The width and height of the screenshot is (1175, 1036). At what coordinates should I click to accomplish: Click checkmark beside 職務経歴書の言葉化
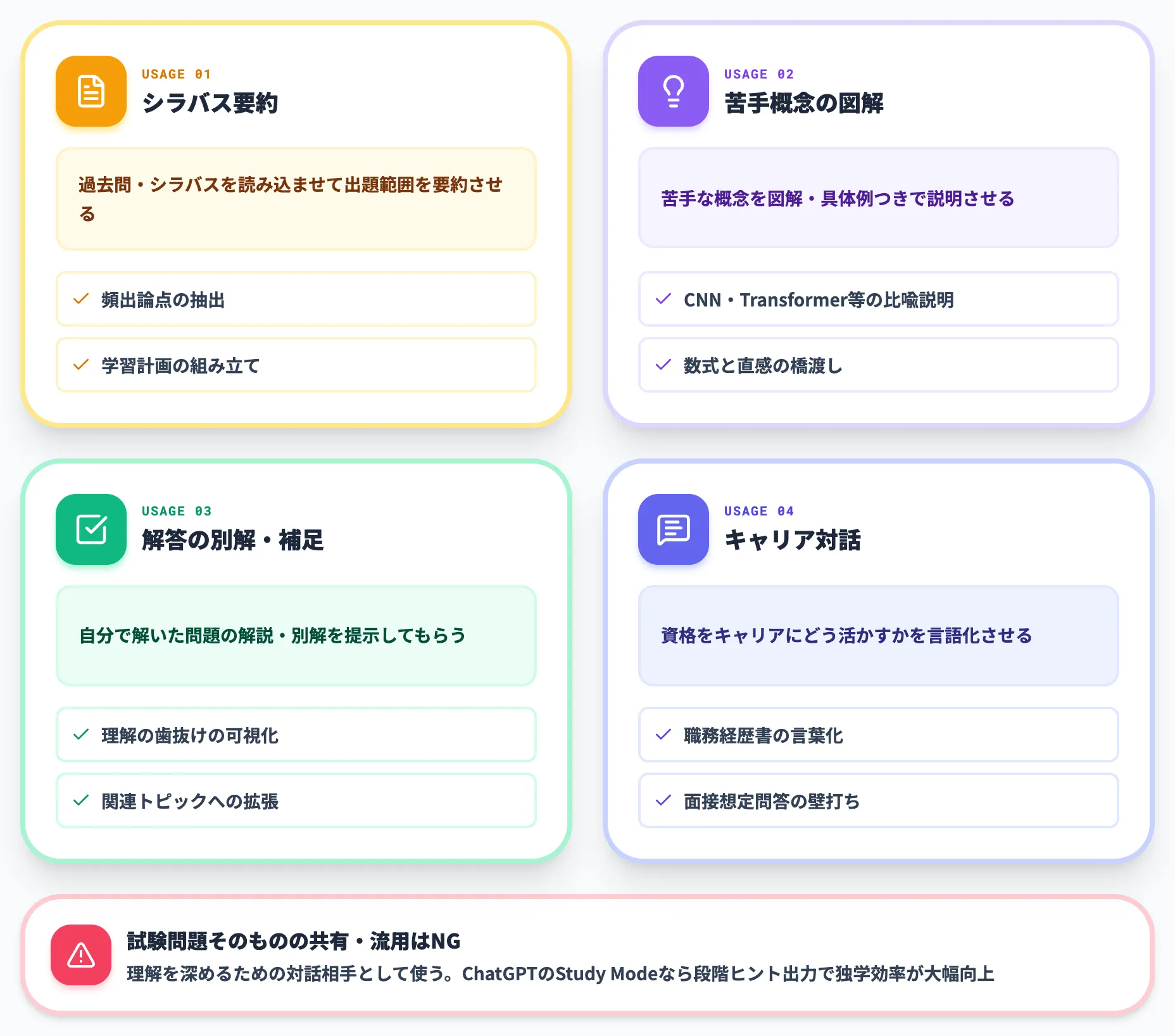[663, 735]
